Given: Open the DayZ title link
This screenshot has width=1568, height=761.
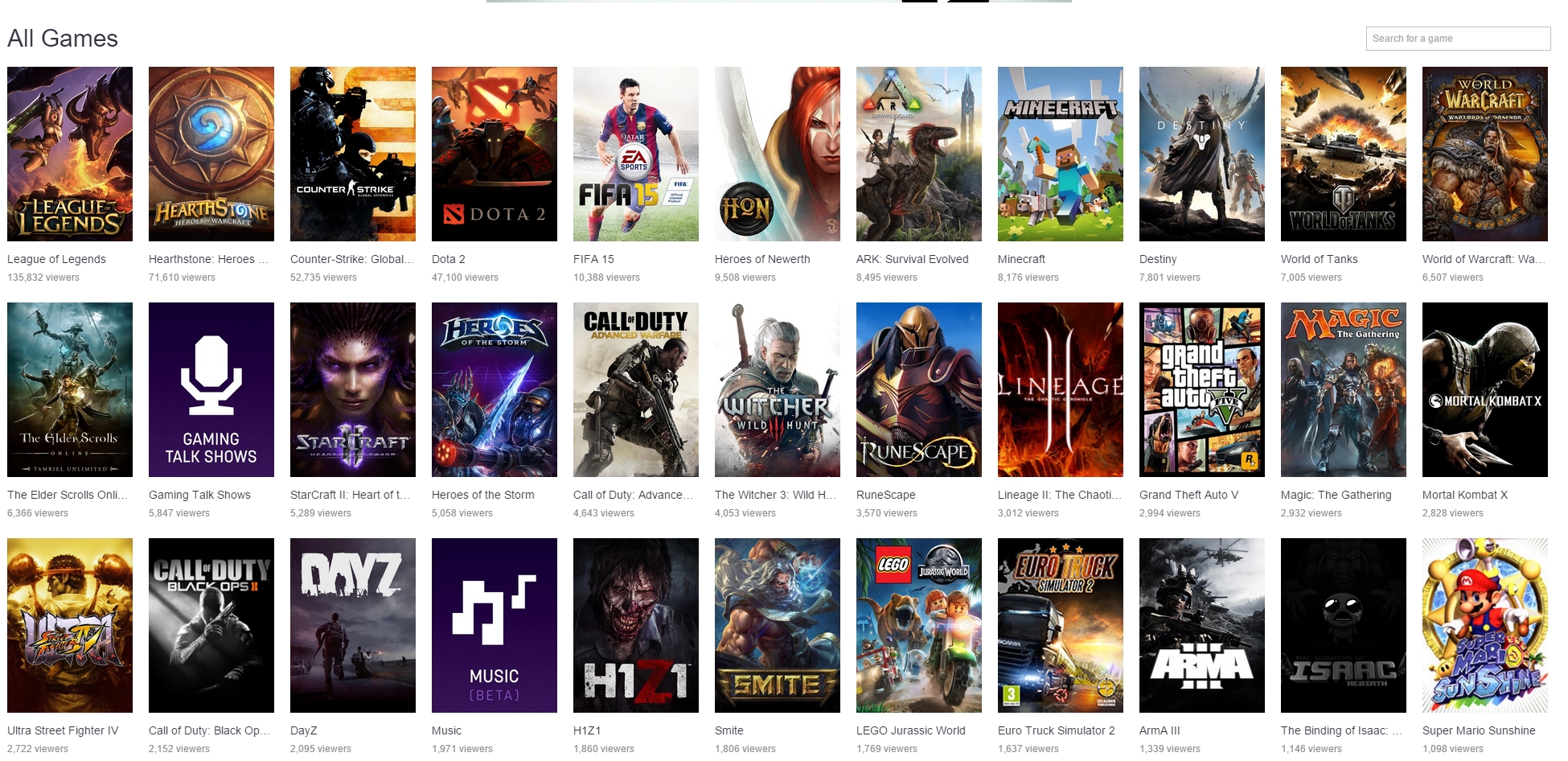Looking at the screenshot, I should (304, 730).
